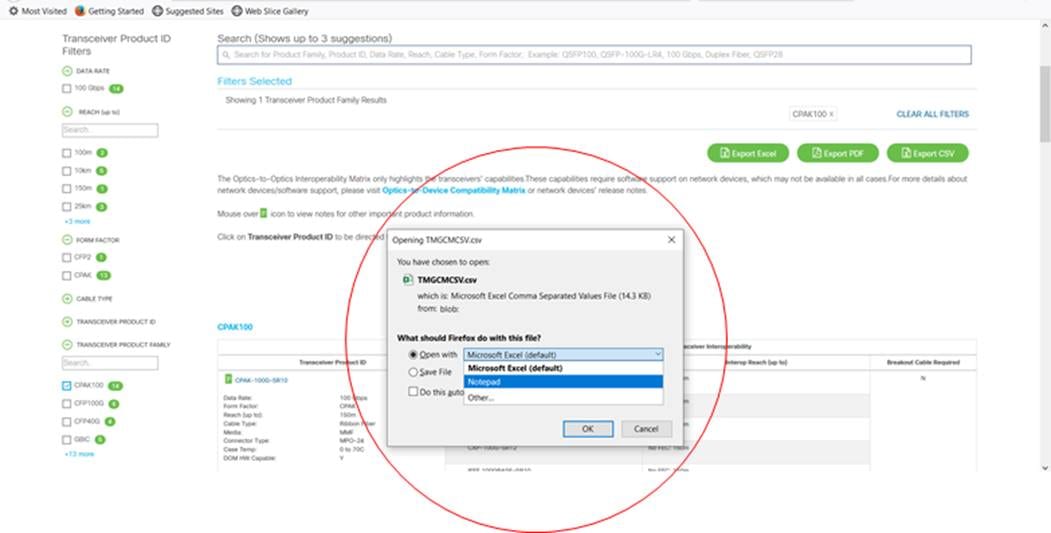The height and width of the screenshot is (533, 1051).
Task: Collapse the FORM FACTOR filter section
Action: (67, 240)
